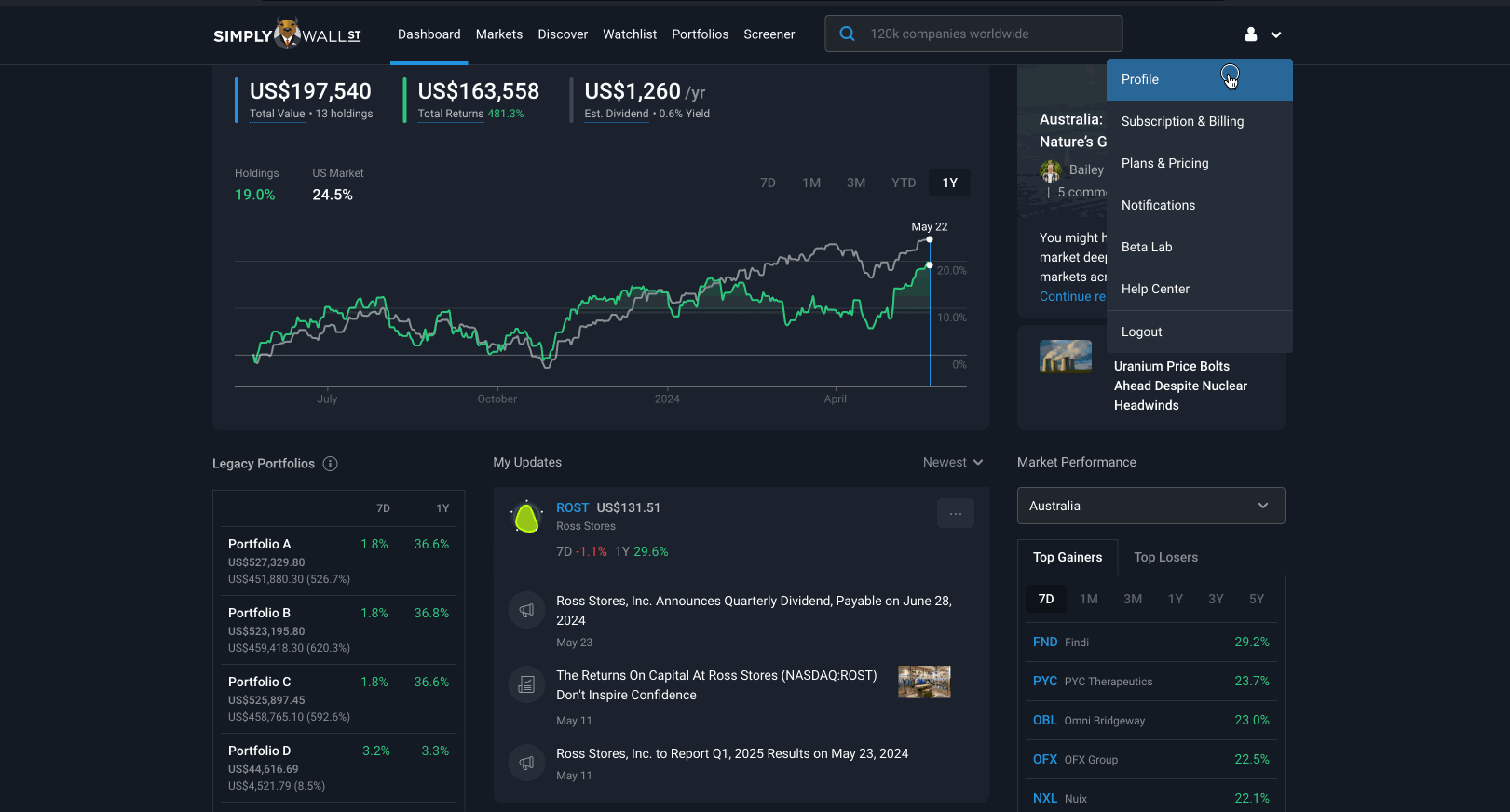The image size is (1510, 812).
Task: Open the NXL Nuix gainer
Action: click(1150, 798)
